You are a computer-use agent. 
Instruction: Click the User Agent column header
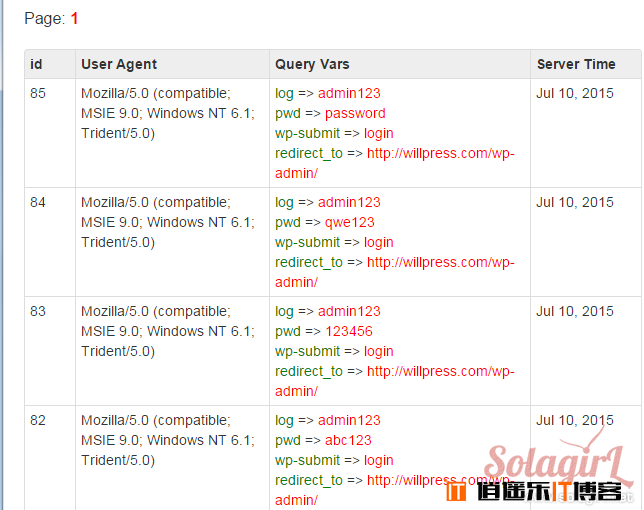tap(119, 64)
